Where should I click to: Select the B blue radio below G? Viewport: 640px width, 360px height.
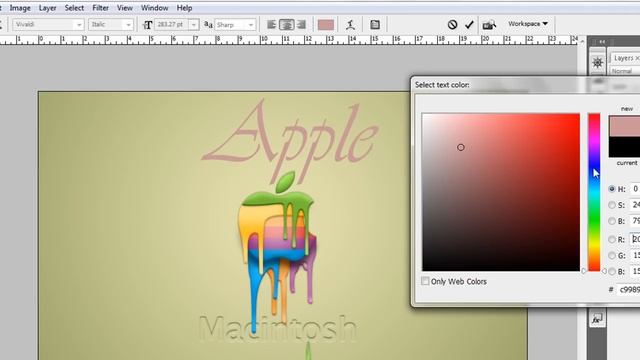tap(611, 271)
